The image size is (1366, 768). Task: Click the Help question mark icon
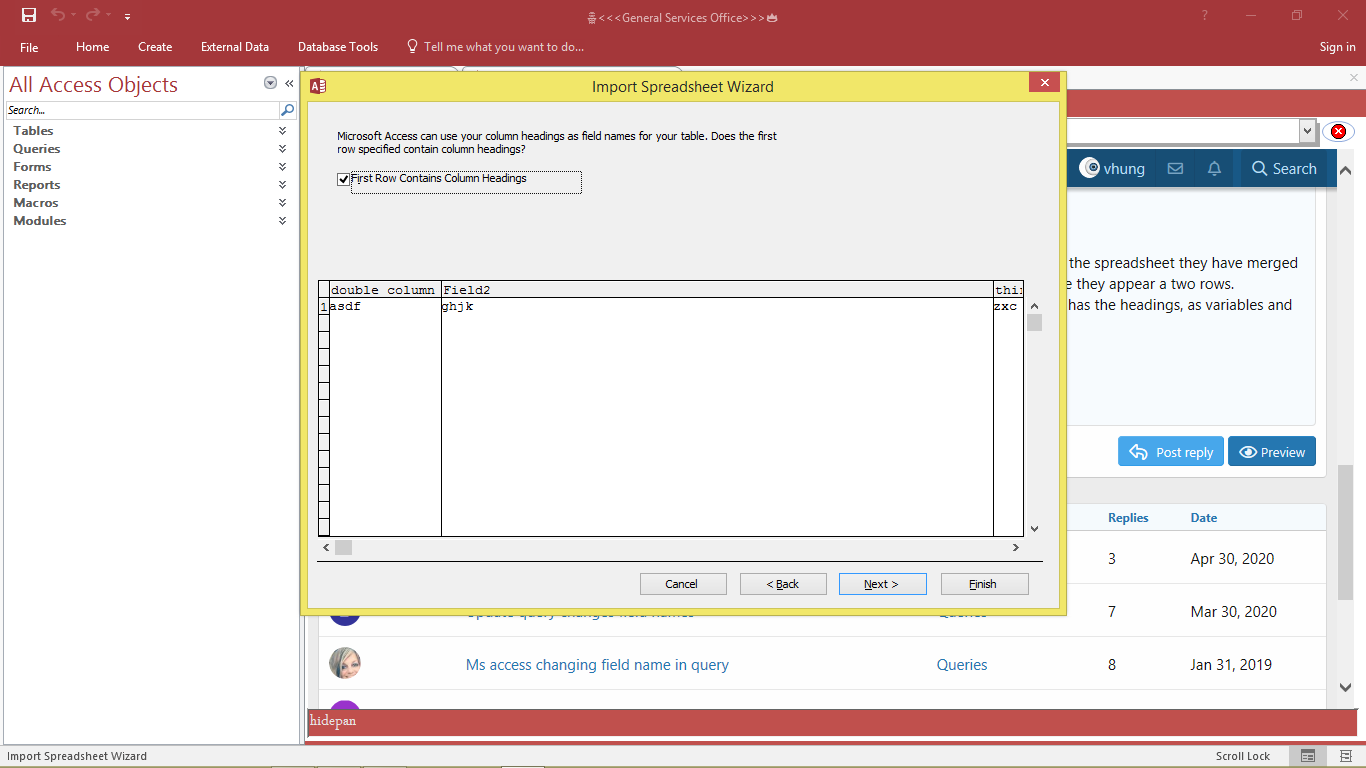pyautogui.click(x=1205, y=16)
